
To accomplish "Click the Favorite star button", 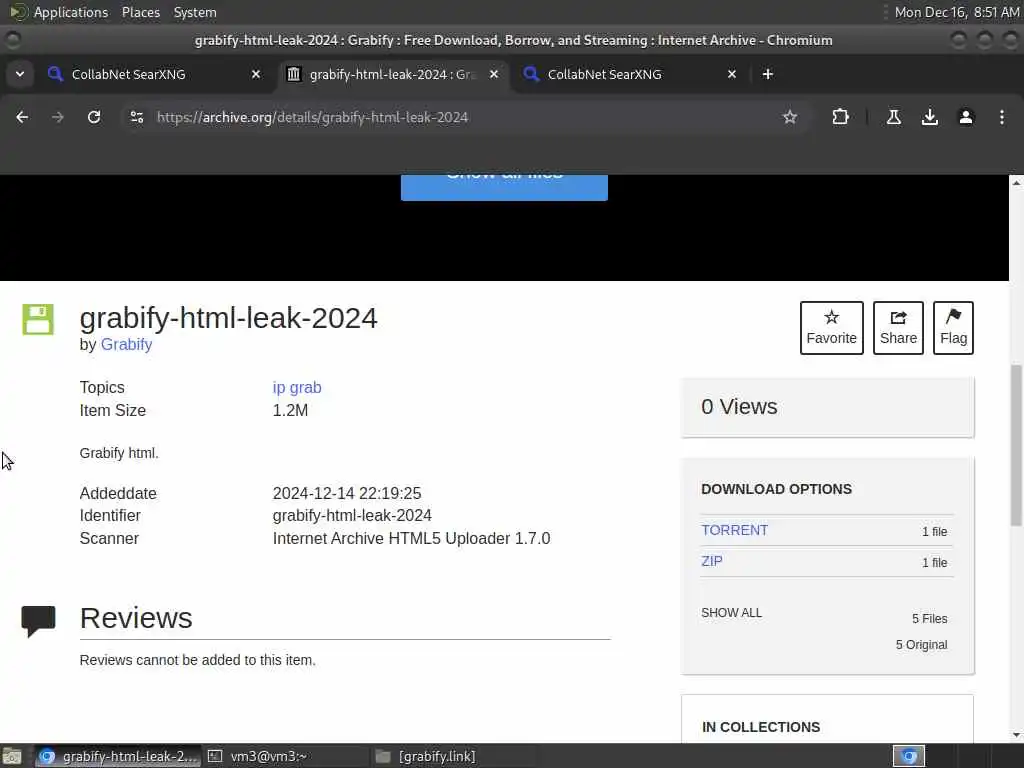I will tap(831, 328).
